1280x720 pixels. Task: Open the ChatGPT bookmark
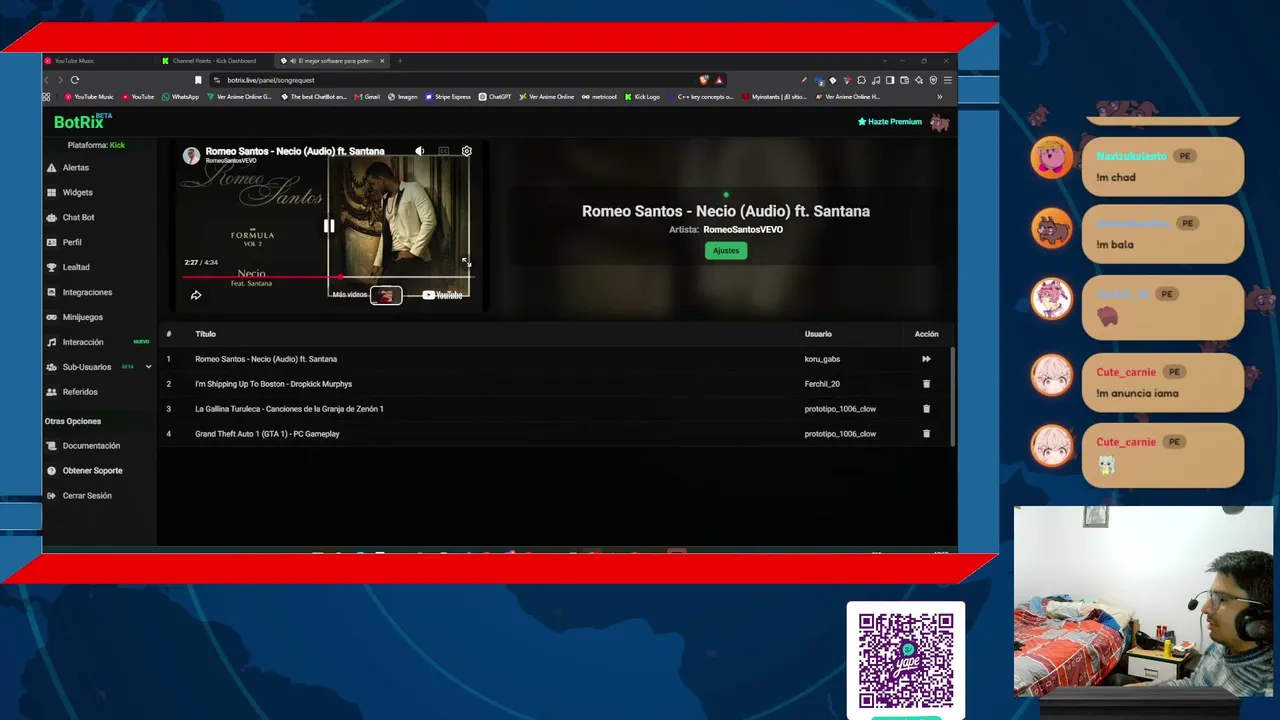click(x=495, y=97)
